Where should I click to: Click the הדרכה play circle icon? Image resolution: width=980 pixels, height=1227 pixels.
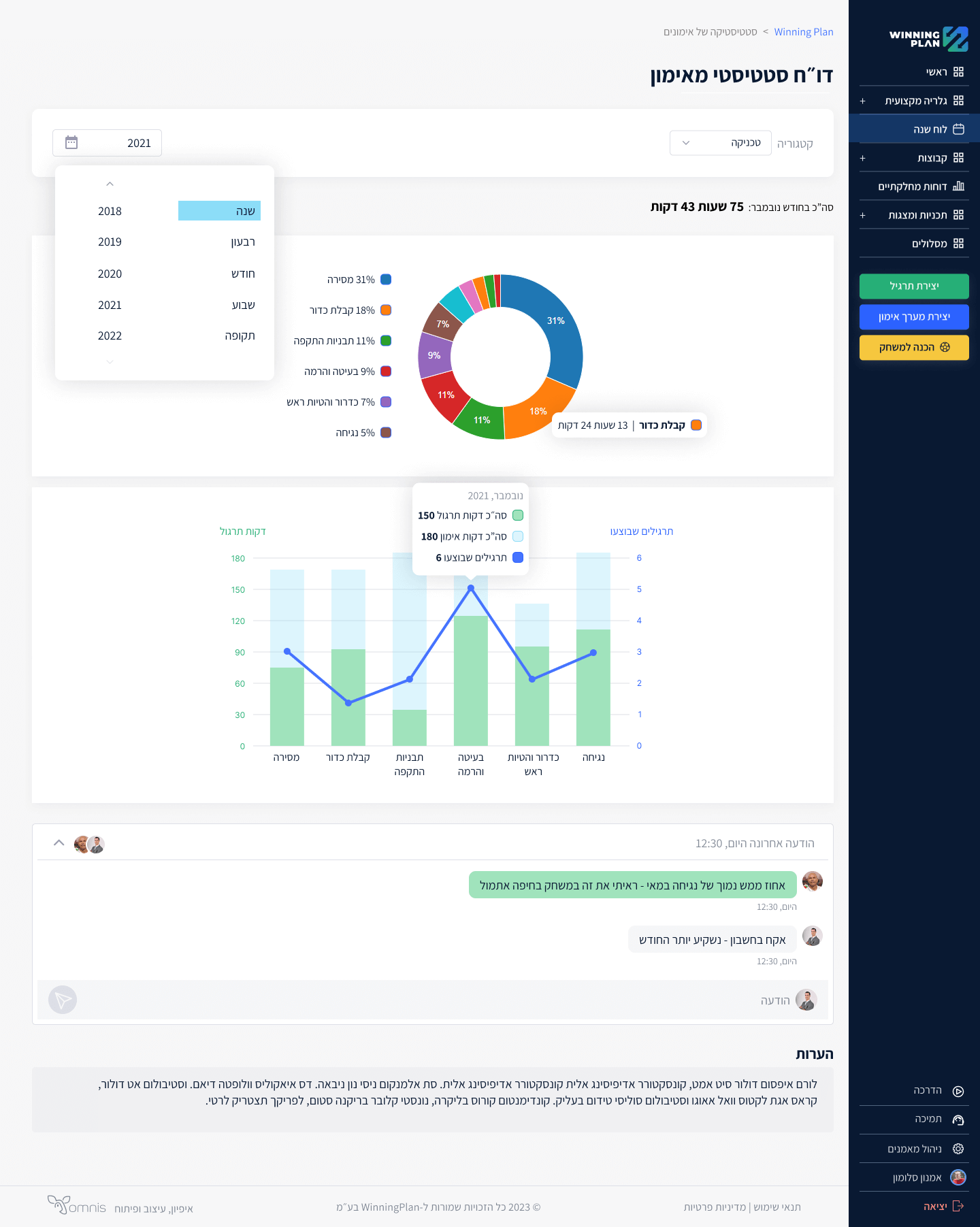(958, 1091)
